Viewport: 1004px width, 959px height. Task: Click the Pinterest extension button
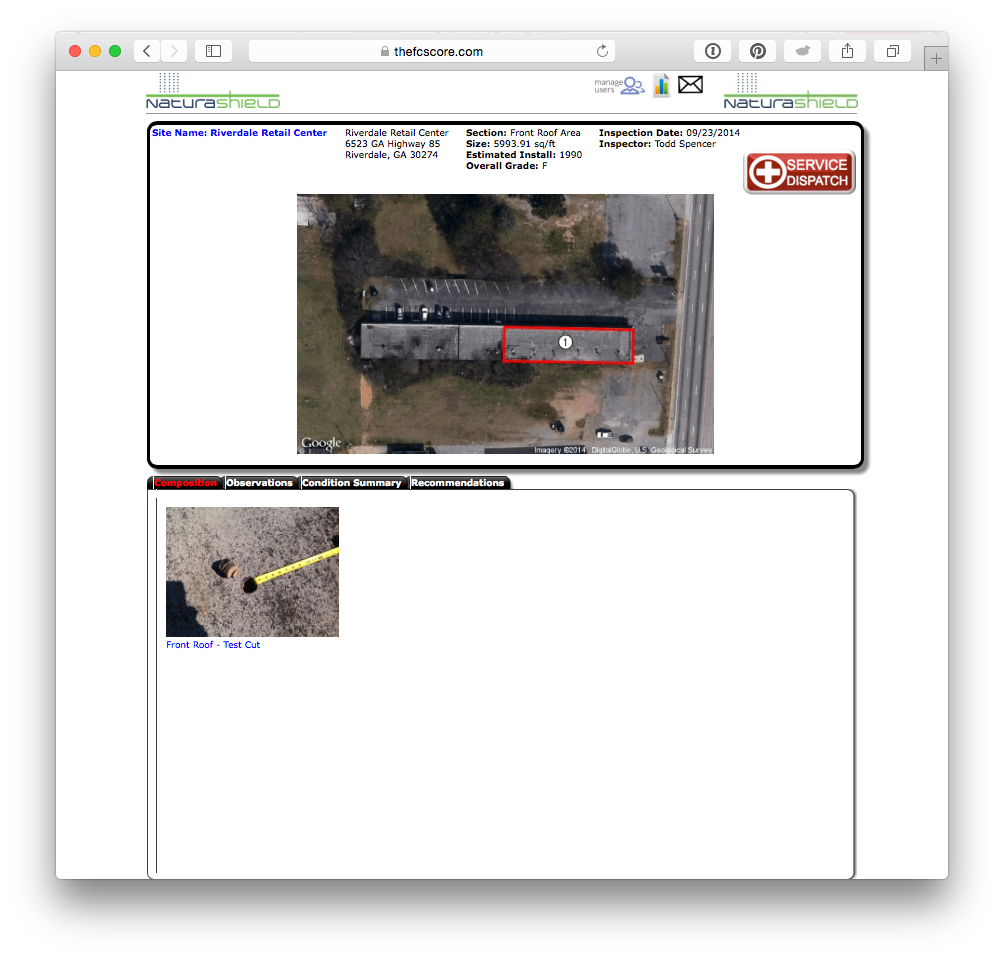click(758, 51)
